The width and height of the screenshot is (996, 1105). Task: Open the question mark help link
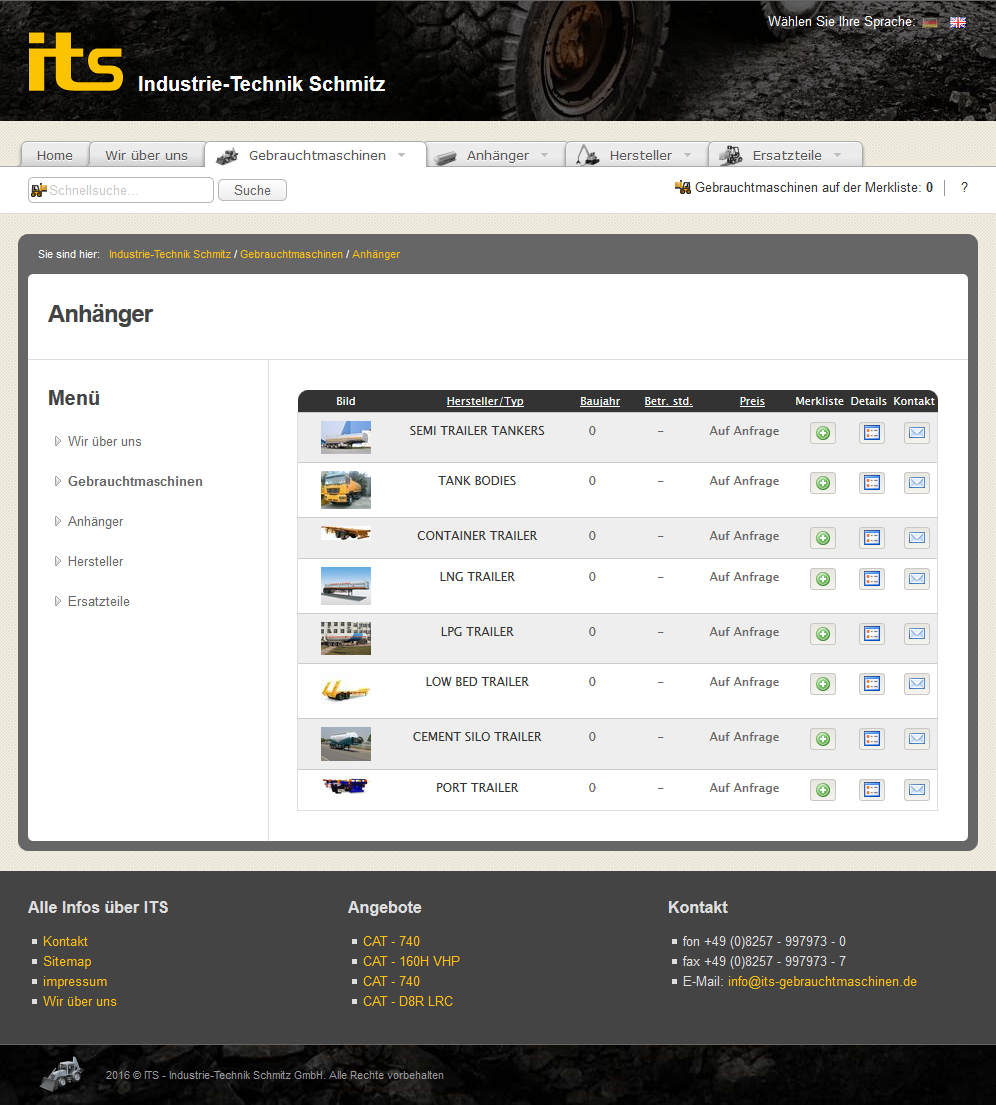tap(964, 187)
